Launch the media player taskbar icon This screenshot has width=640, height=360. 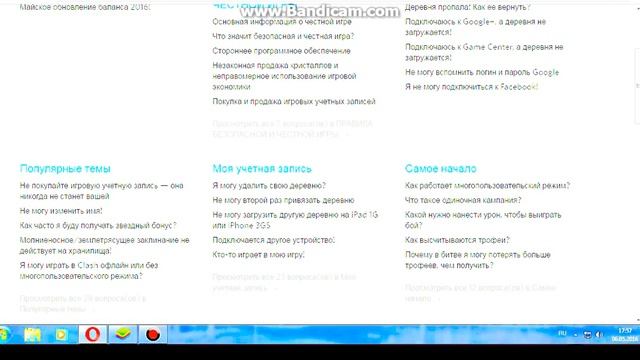(61, 335)
